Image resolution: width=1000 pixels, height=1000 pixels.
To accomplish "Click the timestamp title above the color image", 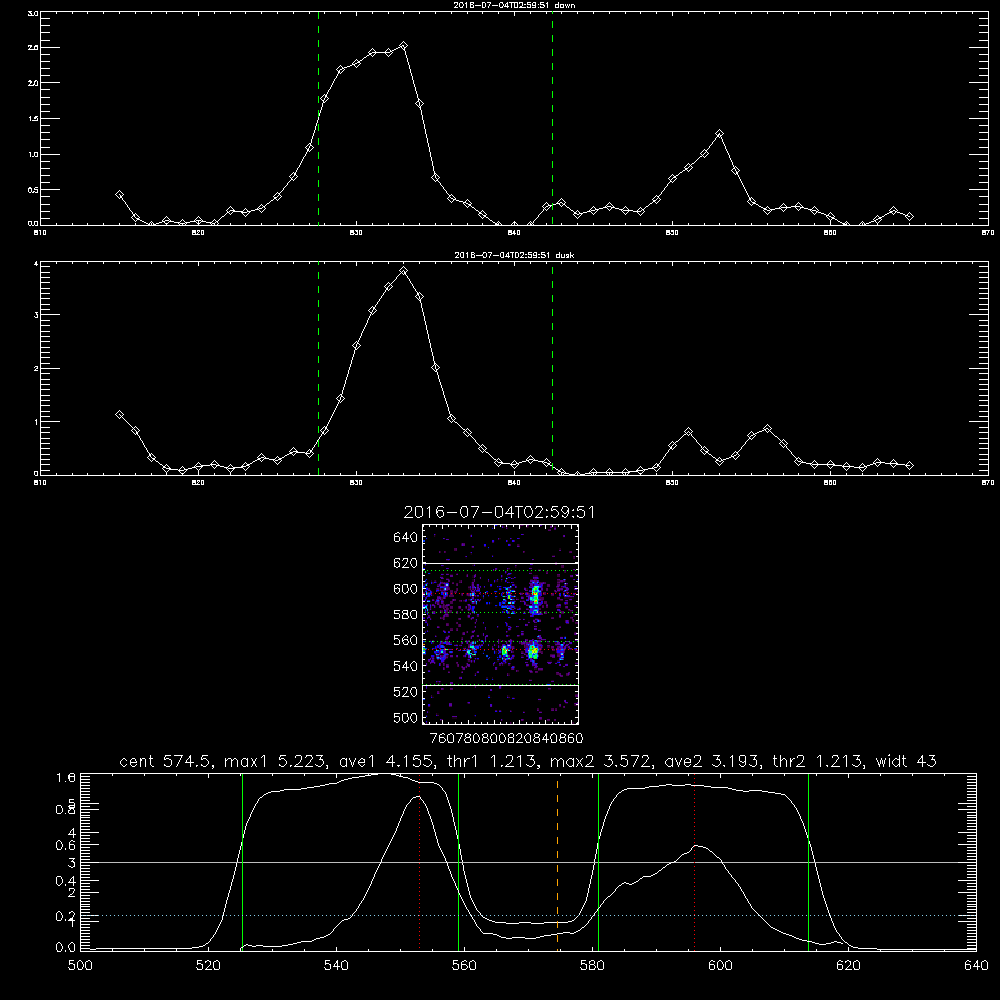I will click(499, 512).
